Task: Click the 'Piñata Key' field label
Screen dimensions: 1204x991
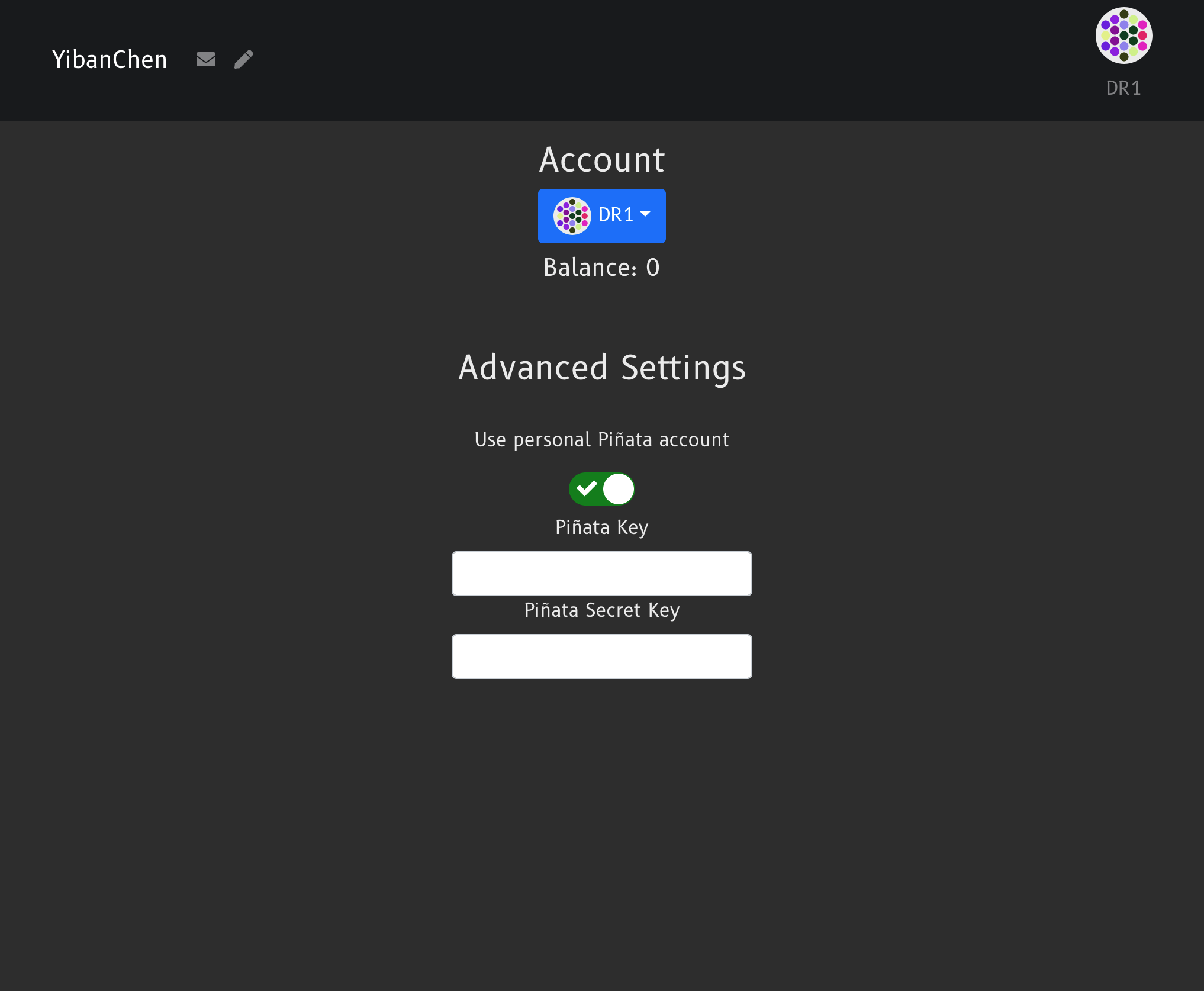Action: [x=601, y=527]
